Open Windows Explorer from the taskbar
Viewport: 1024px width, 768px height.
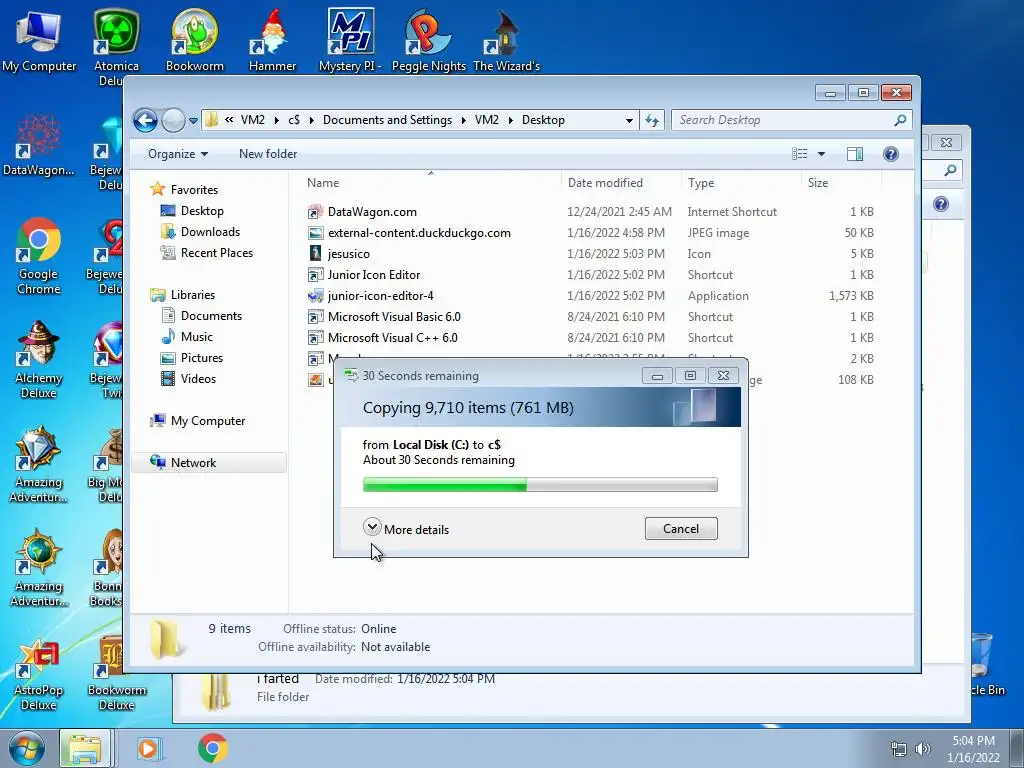(x=86, y=748)
